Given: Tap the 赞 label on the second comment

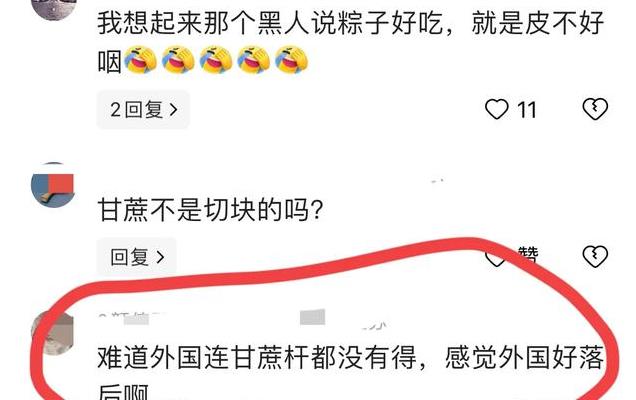Looking at the screenshot, I should tap(528, 255).
